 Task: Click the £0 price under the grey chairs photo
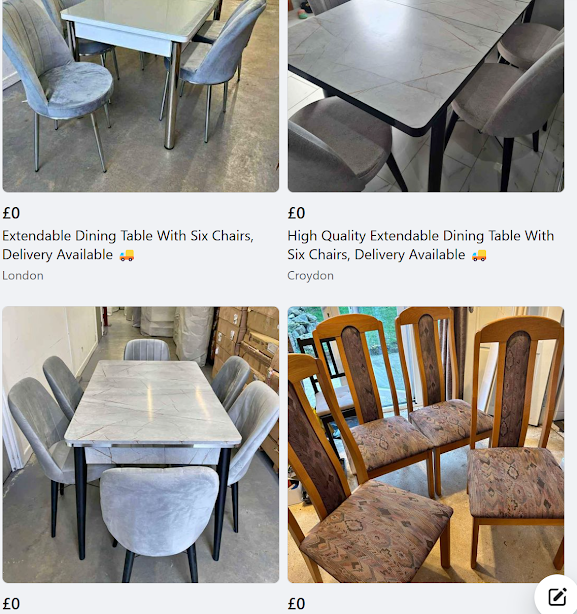pyautogui.click(x=11, y=604)
